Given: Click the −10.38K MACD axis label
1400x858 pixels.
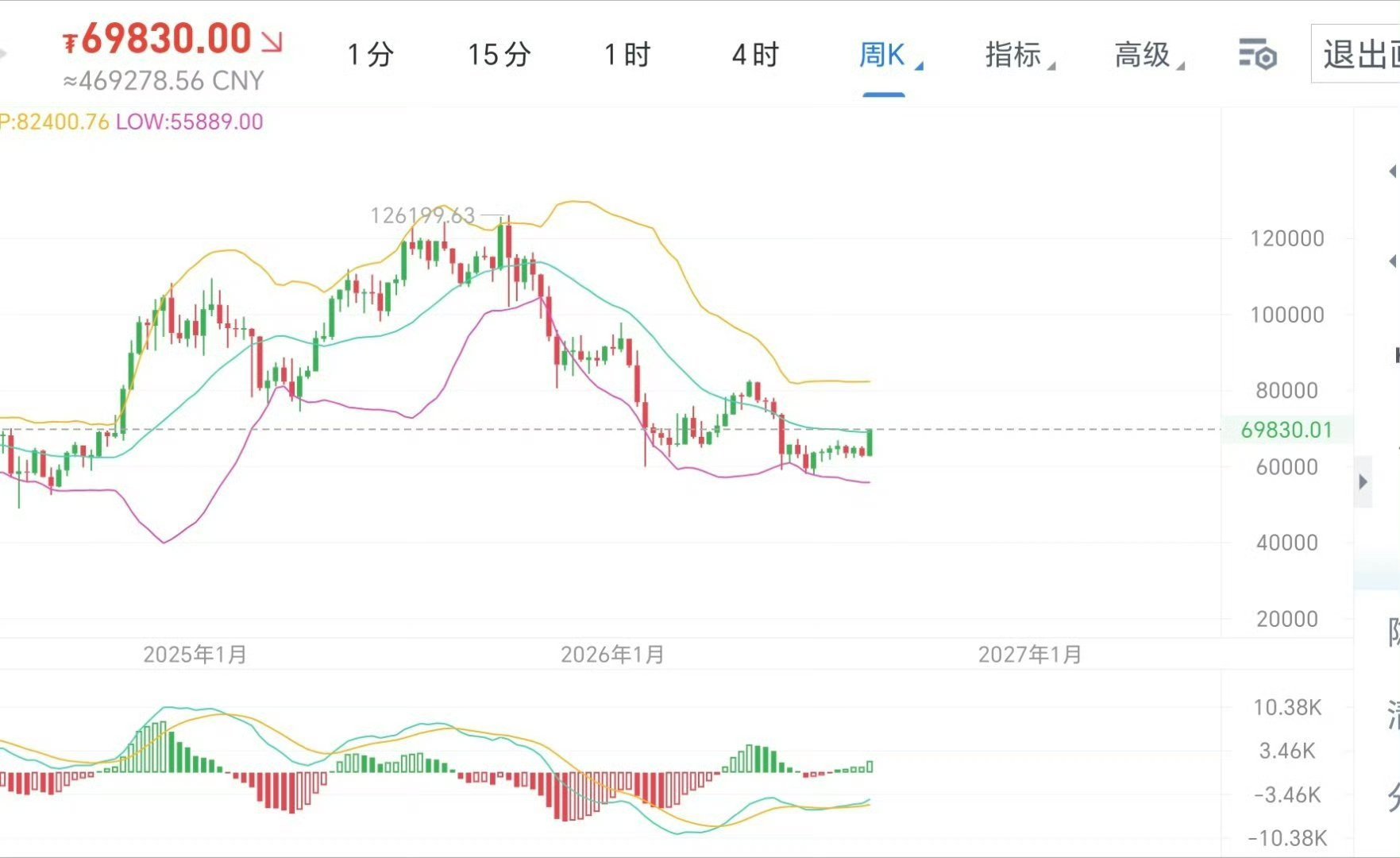Looking at the screenshot, I should click(1287, 838).
